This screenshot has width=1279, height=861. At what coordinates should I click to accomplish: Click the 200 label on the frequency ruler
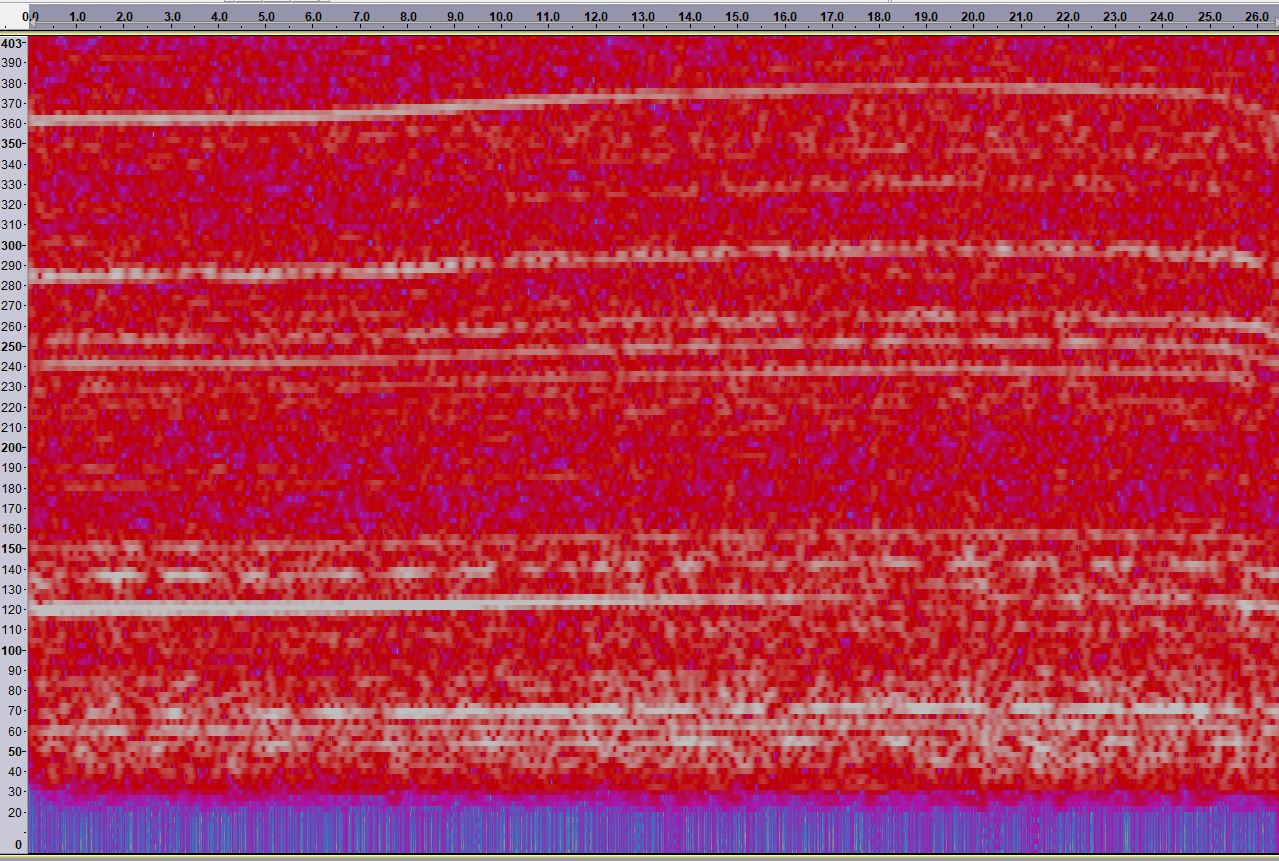click(x=13, y=448)
